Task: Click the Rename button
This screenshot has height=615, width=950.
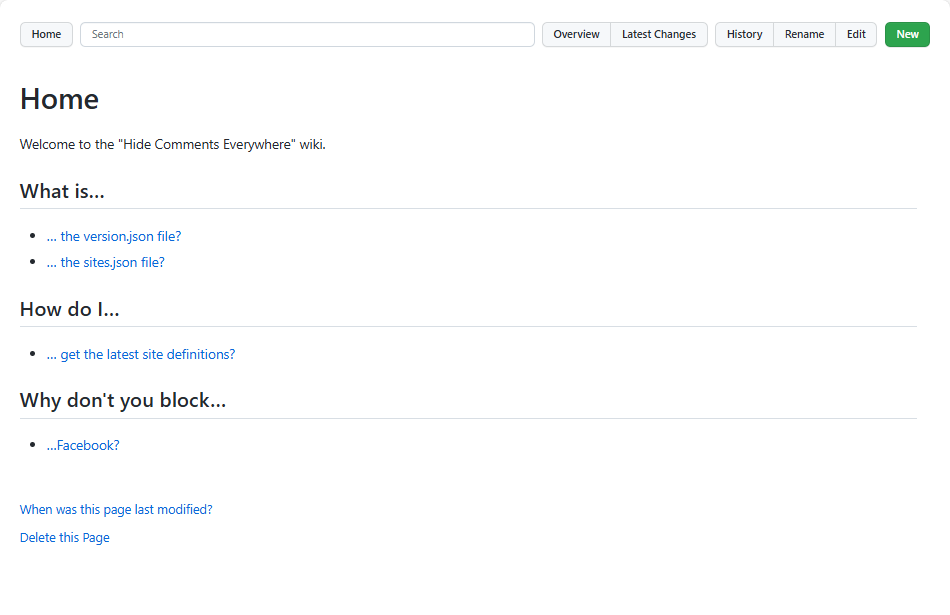Action: 804,34
